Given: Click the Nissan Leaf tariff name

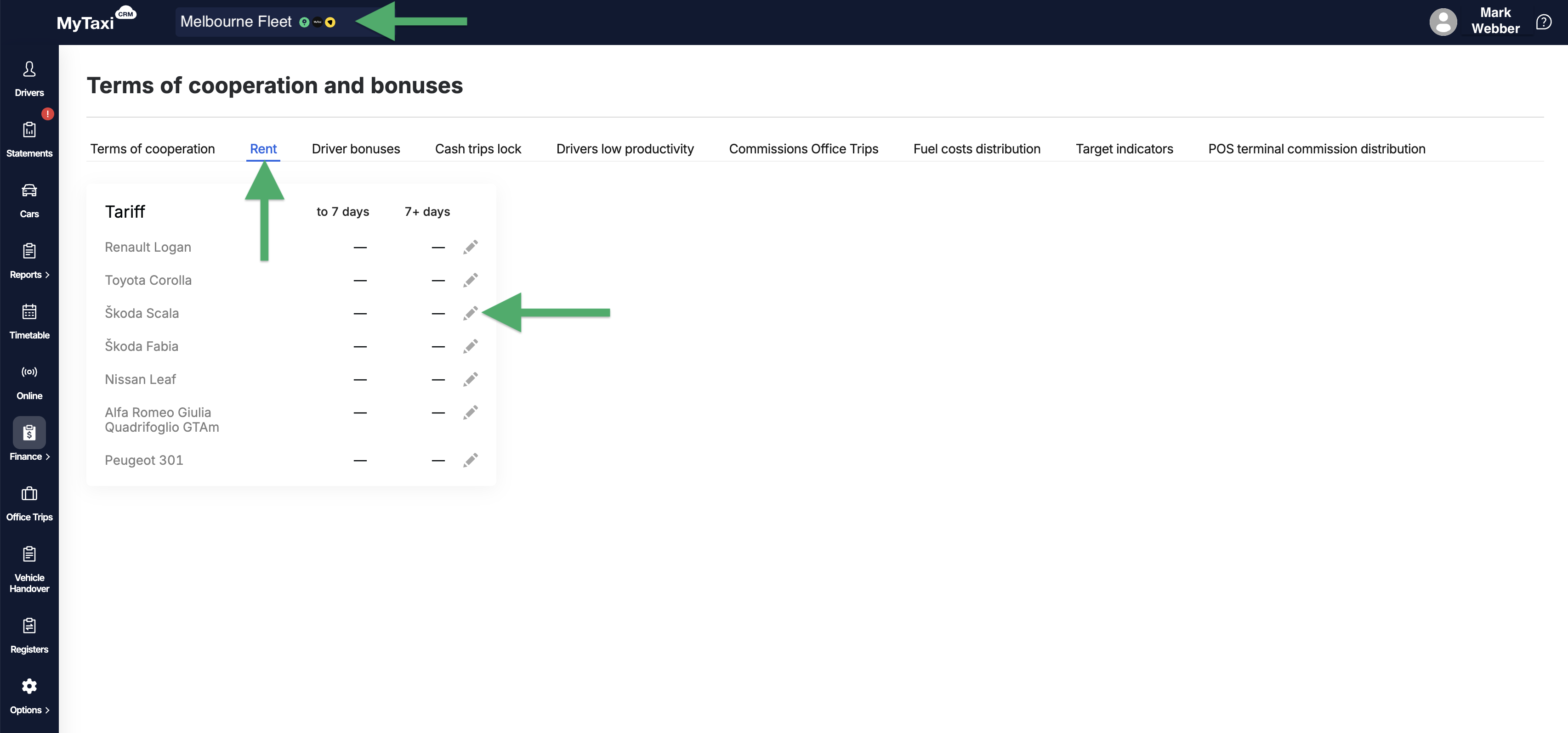Looking at the screenshot, I should click(140, 379).
